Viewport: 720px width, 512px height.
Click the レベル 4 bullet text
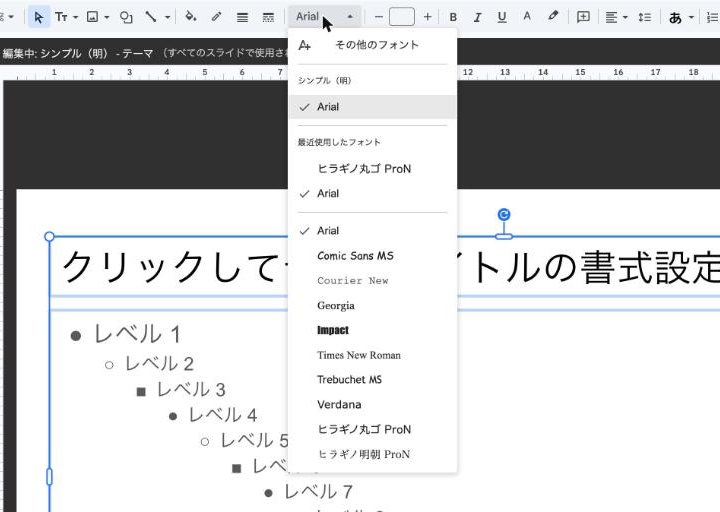pos(223,415)
